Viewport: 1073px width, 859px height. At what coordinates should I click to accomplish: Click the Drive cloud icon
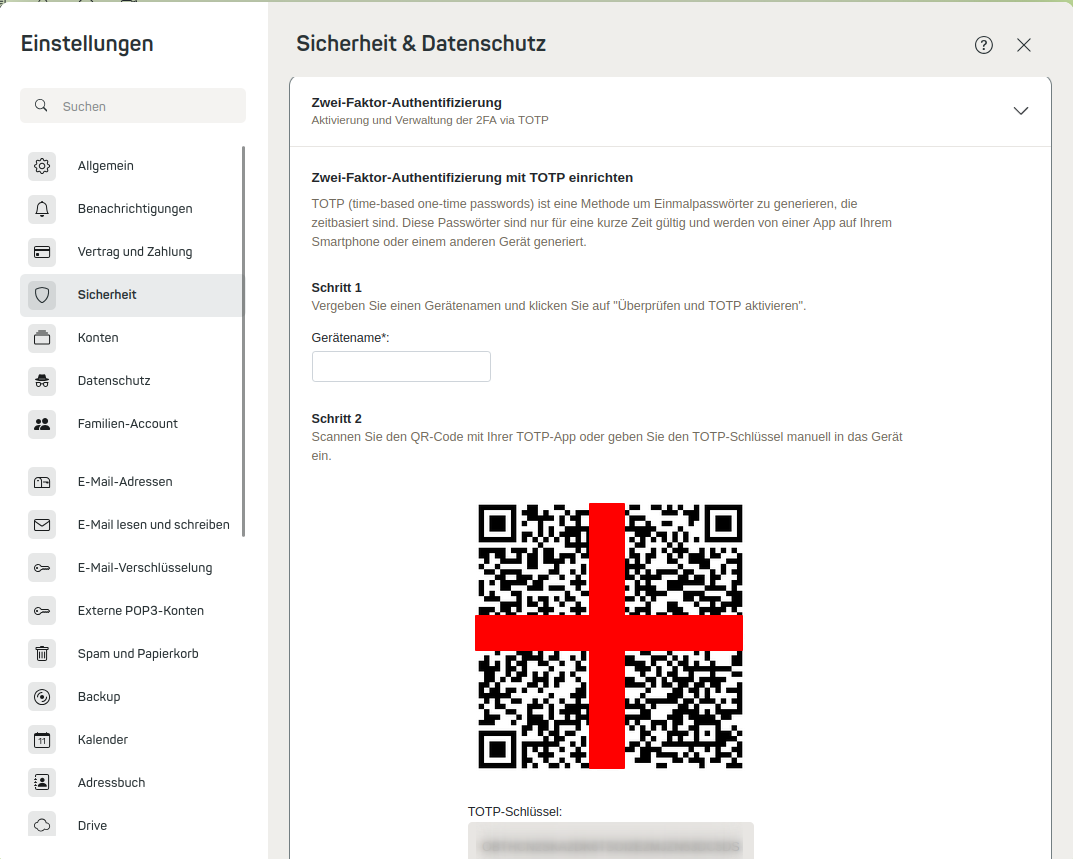pos(42,825)
